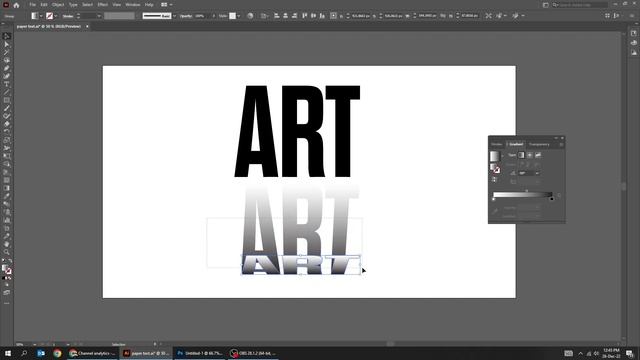Open the Stroke weight dropdown
The width and height of the screenshot is (640, 360).
99,16
